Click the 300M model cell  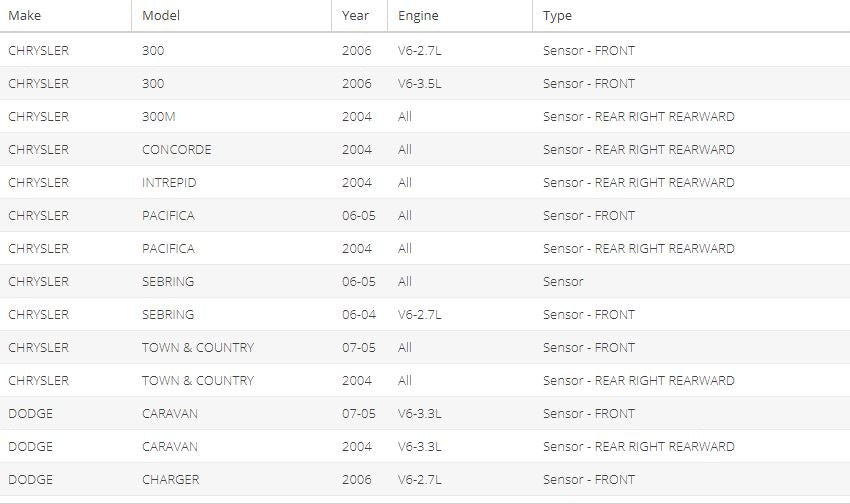point(158,117)
